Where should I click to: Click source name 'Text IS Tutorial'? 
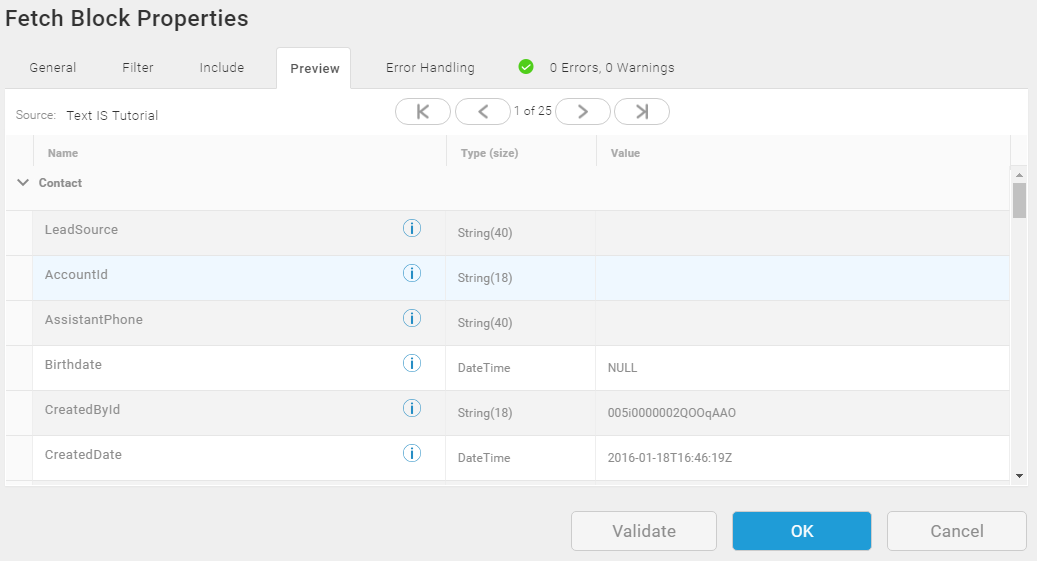click(112, 115)
